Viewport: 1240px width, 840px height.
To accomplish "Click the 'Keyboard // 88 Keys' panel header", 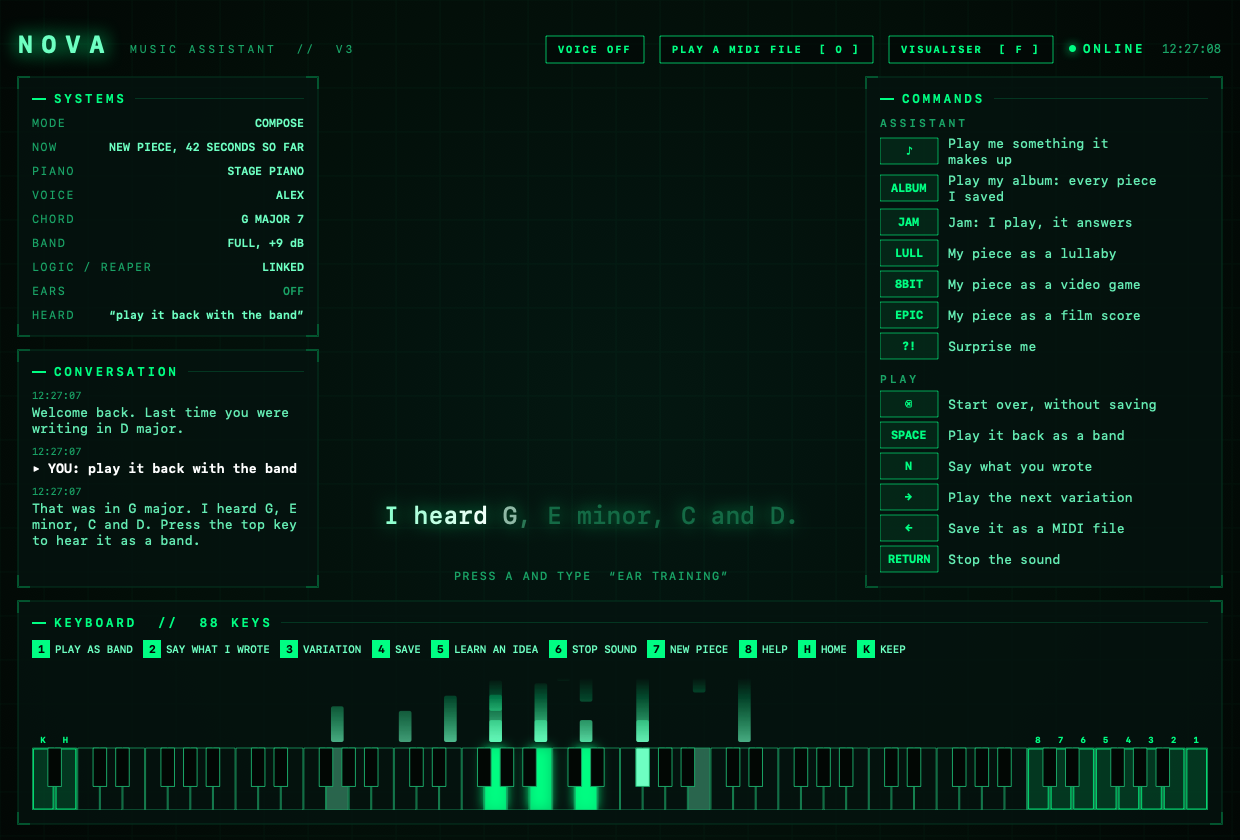I will tap(163, 623).
